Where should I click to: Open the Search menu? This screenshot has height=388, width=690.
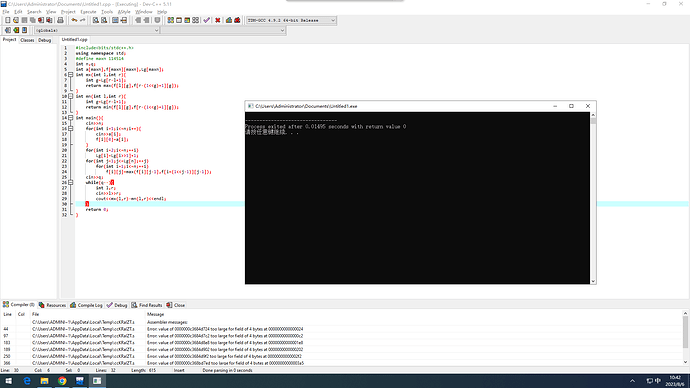coord(34,12)
